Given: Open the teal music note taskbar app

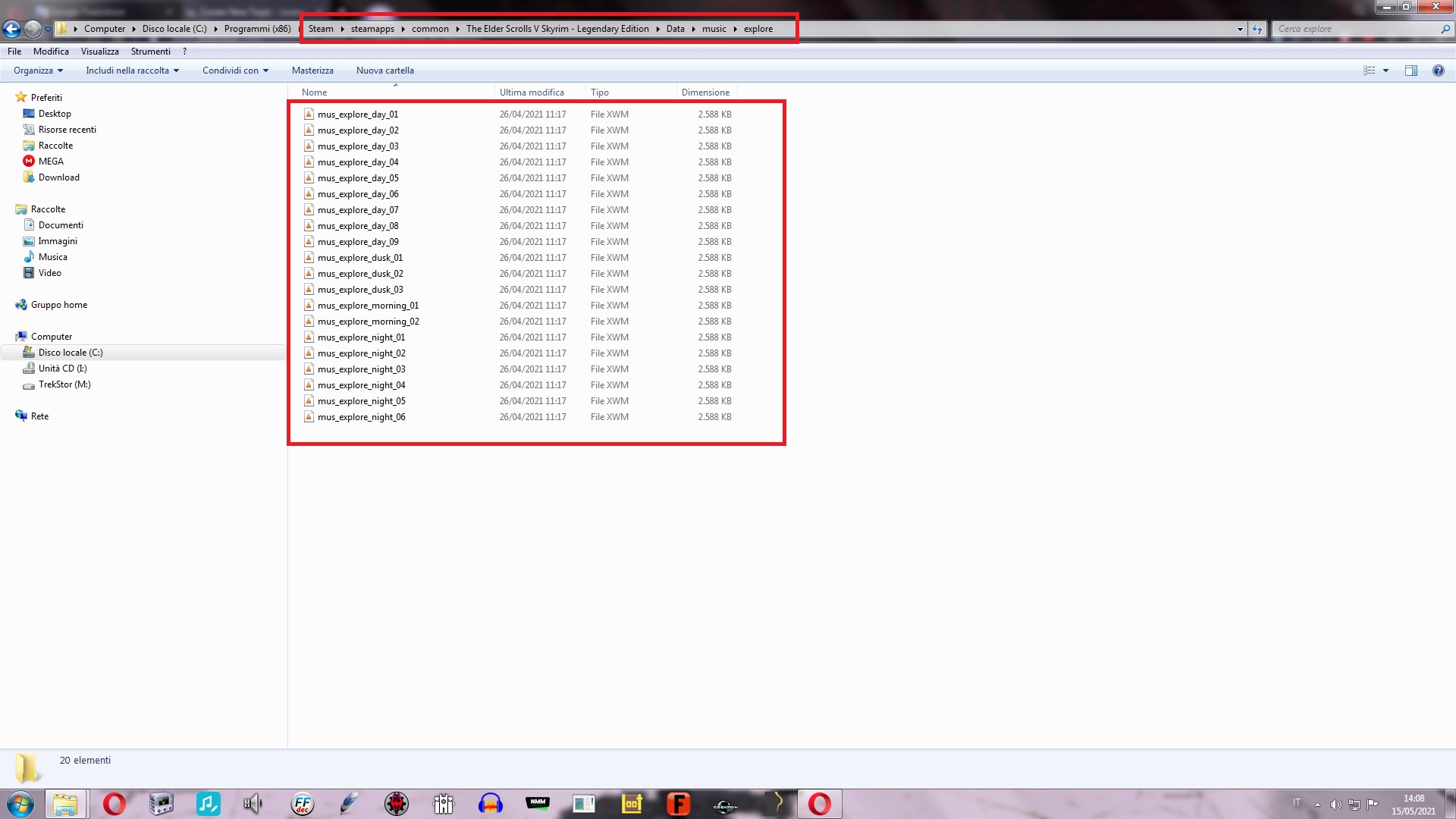Looking at the screenshot, I should tap(208, 804).
